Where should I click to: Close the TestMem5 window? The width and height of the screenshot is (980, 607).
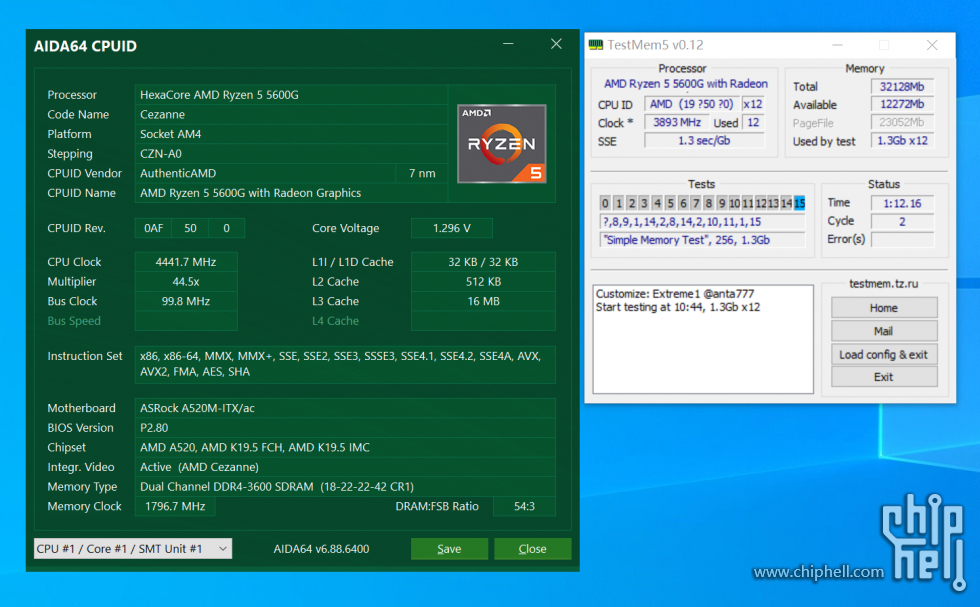932,45
